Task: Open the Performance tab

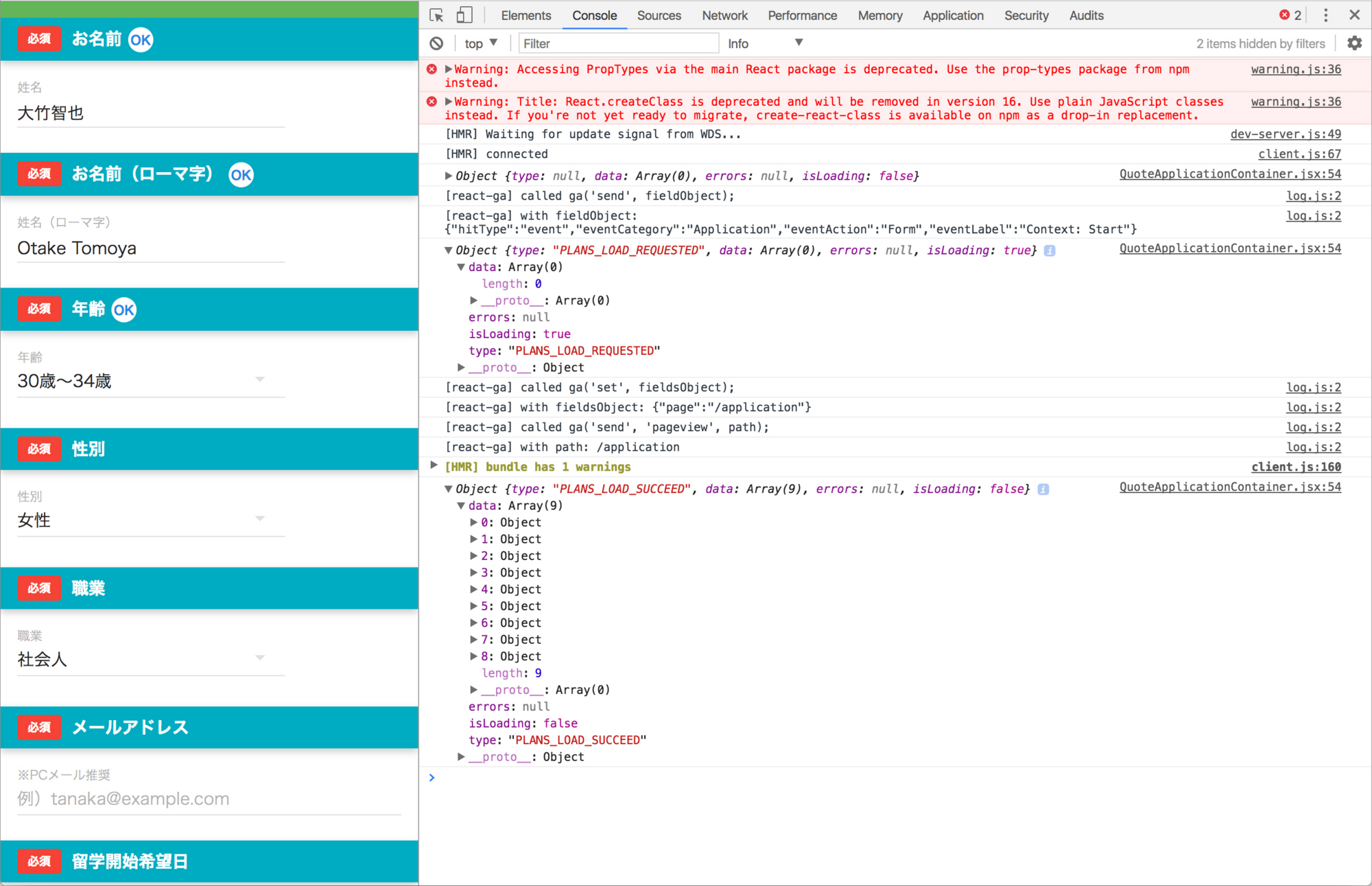Action: 802,15
